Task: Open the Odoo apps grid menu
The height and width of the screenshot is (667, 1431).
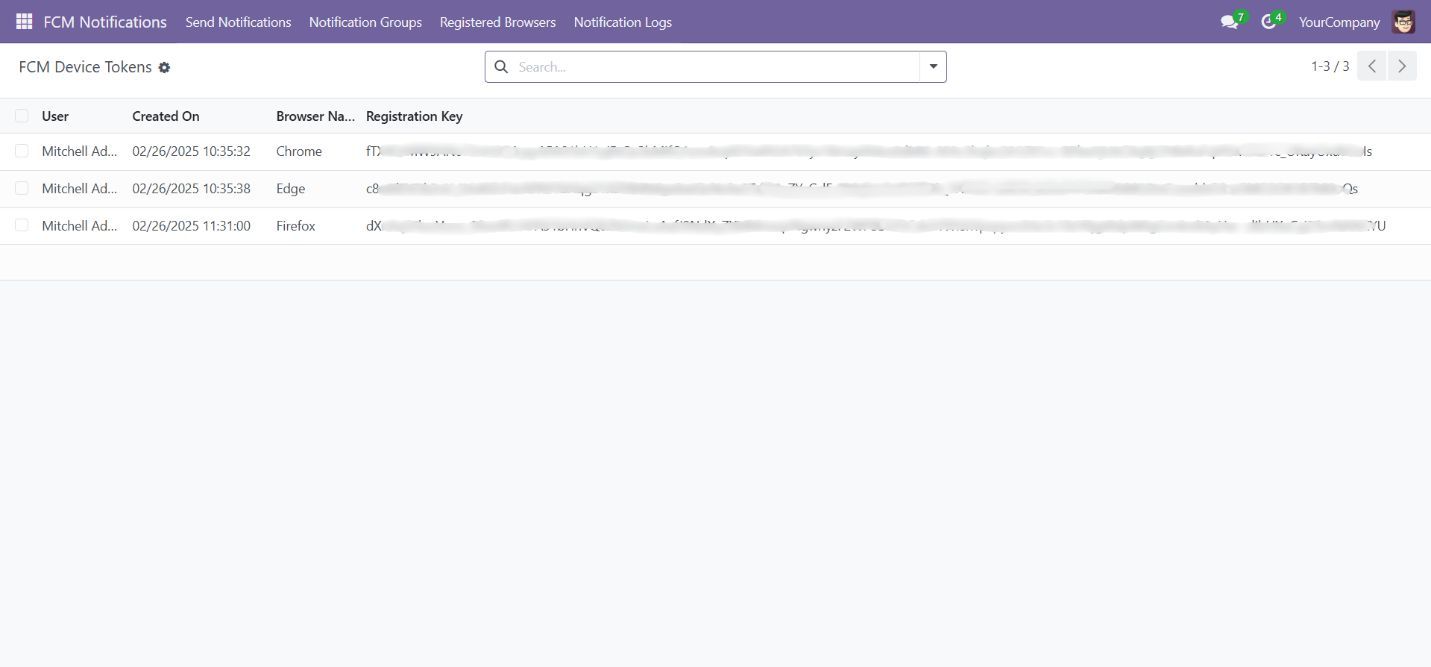Action: pos(22,21)
